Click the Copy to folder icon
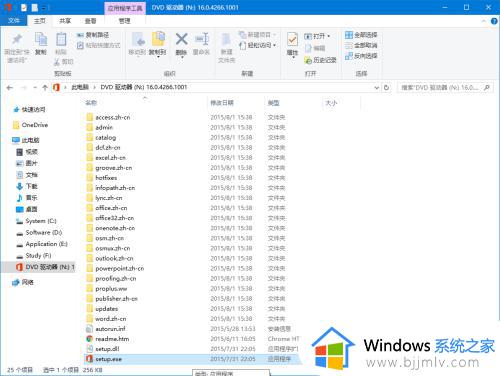 (x=158, y=39)
